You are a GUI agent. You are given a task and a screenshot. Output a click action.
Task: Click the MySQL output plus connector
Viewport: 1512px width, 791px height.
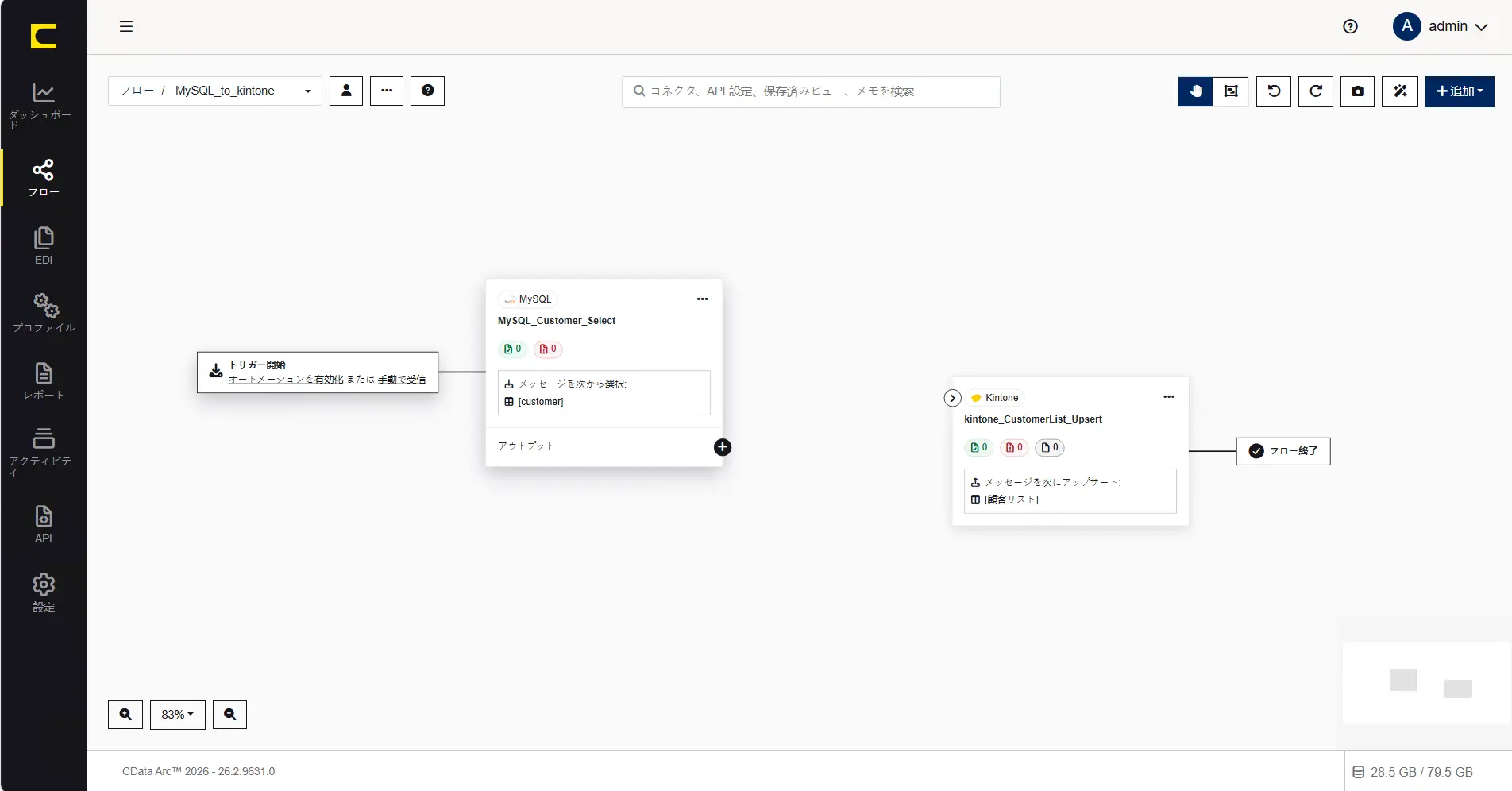point(723,447)
